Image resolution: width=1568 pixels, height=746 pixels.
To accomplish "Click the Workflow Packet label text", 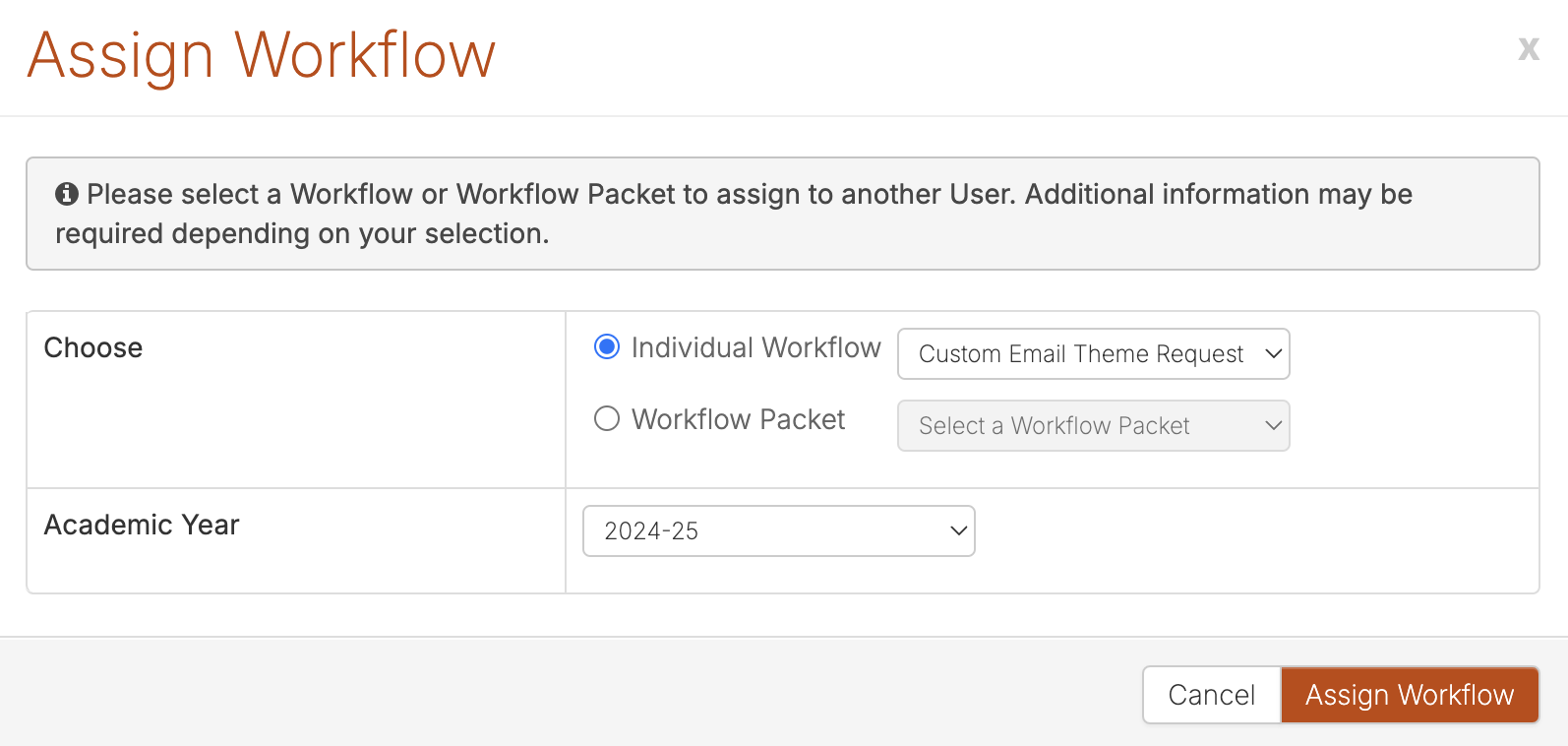I will click(738, 419).
